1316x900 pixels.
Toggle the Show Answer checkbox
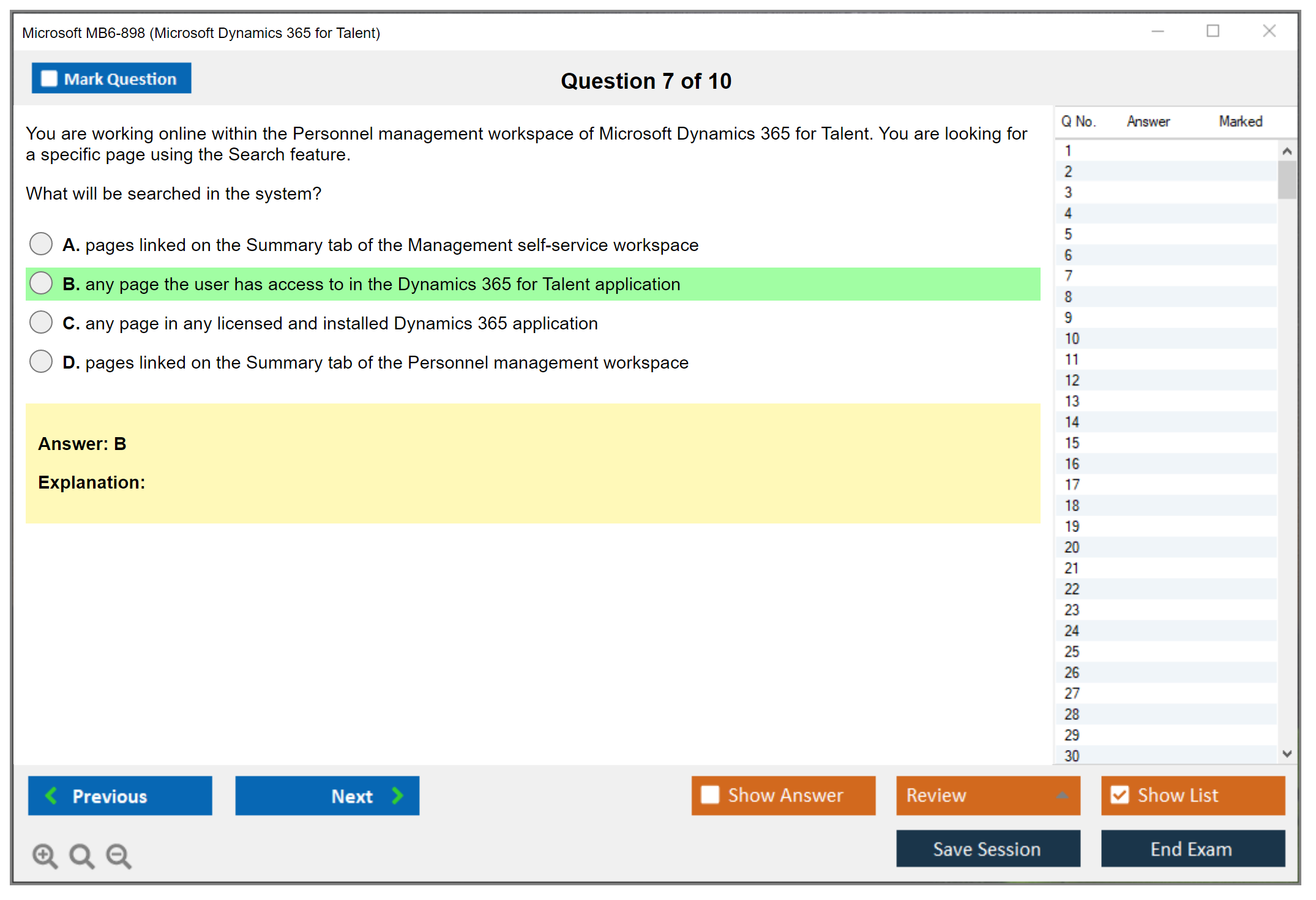click(710, 795)
